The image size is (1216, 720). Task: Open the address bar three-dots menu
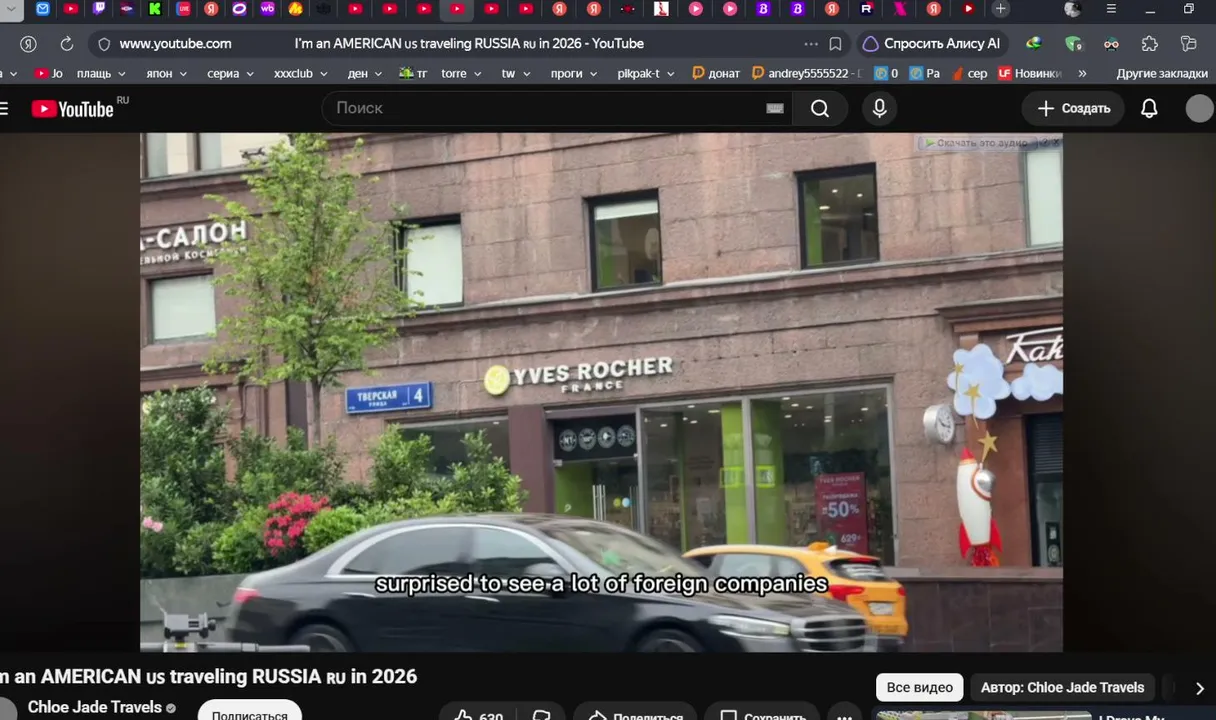click(x=811, y=44)
